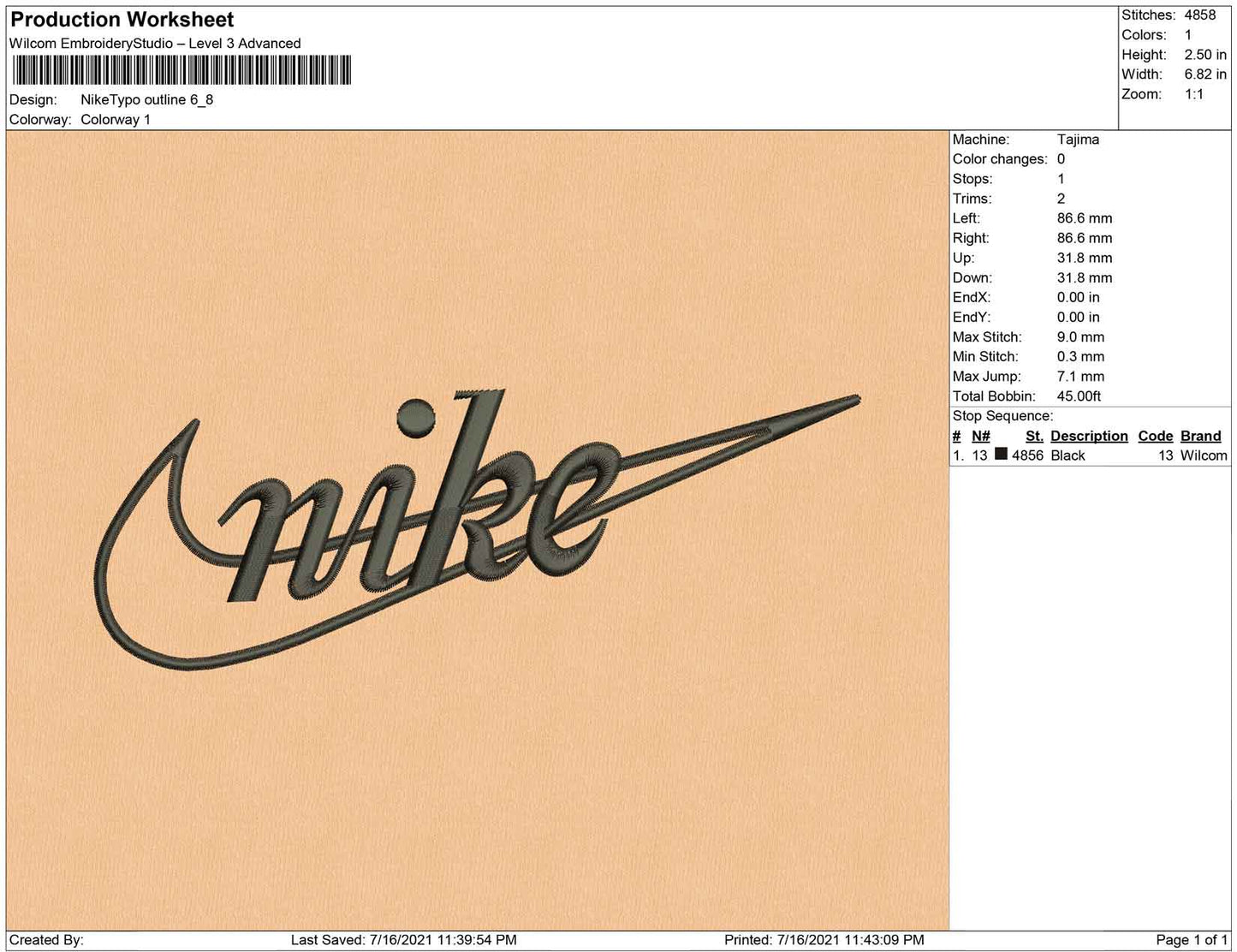
Task: Select the Printed timestamp 11:43:09 PM
Action: pos(886,940)
